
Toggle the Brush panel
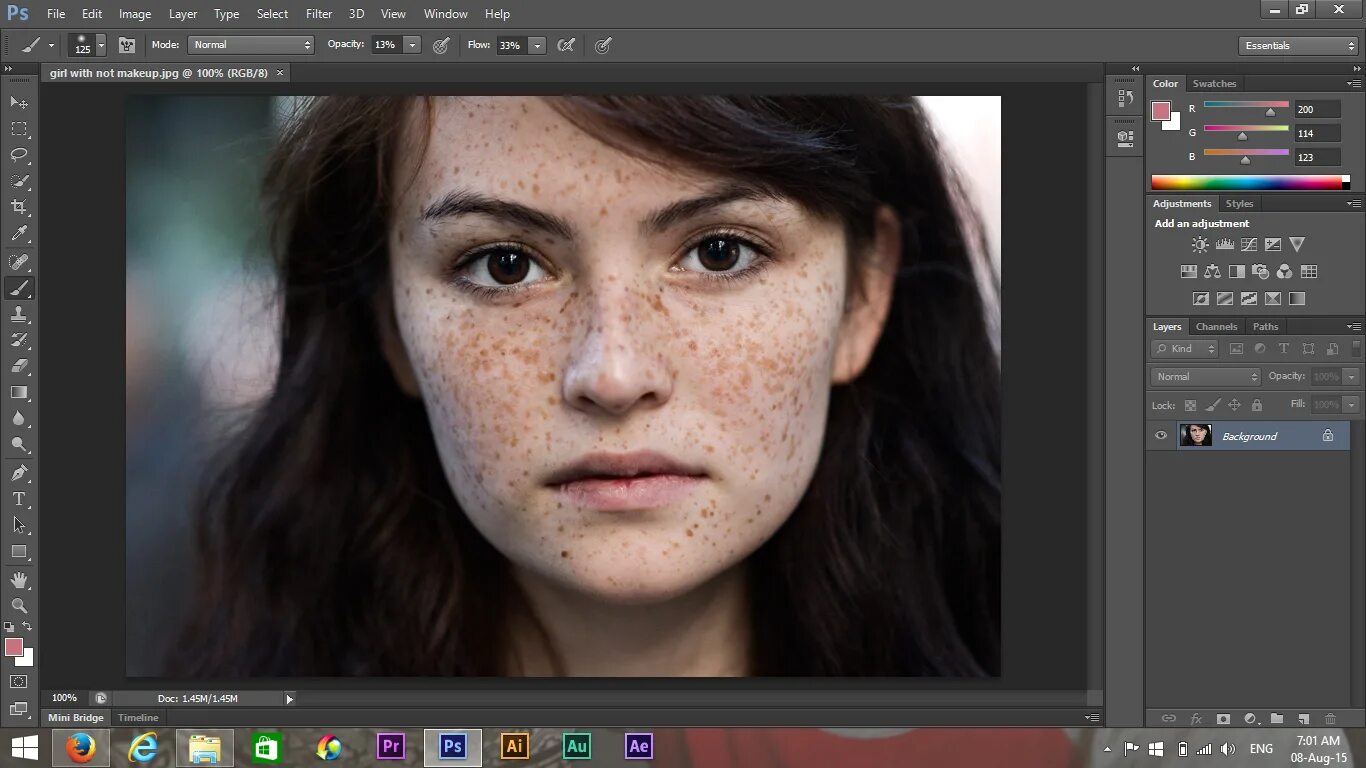point(127,45)
